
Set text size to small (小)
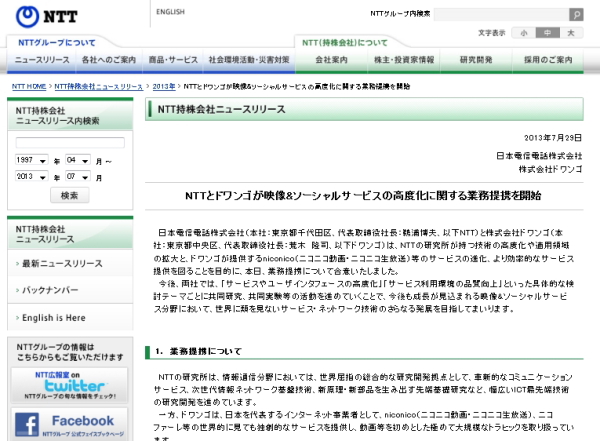pyautogui.click(x=524, y=33)
